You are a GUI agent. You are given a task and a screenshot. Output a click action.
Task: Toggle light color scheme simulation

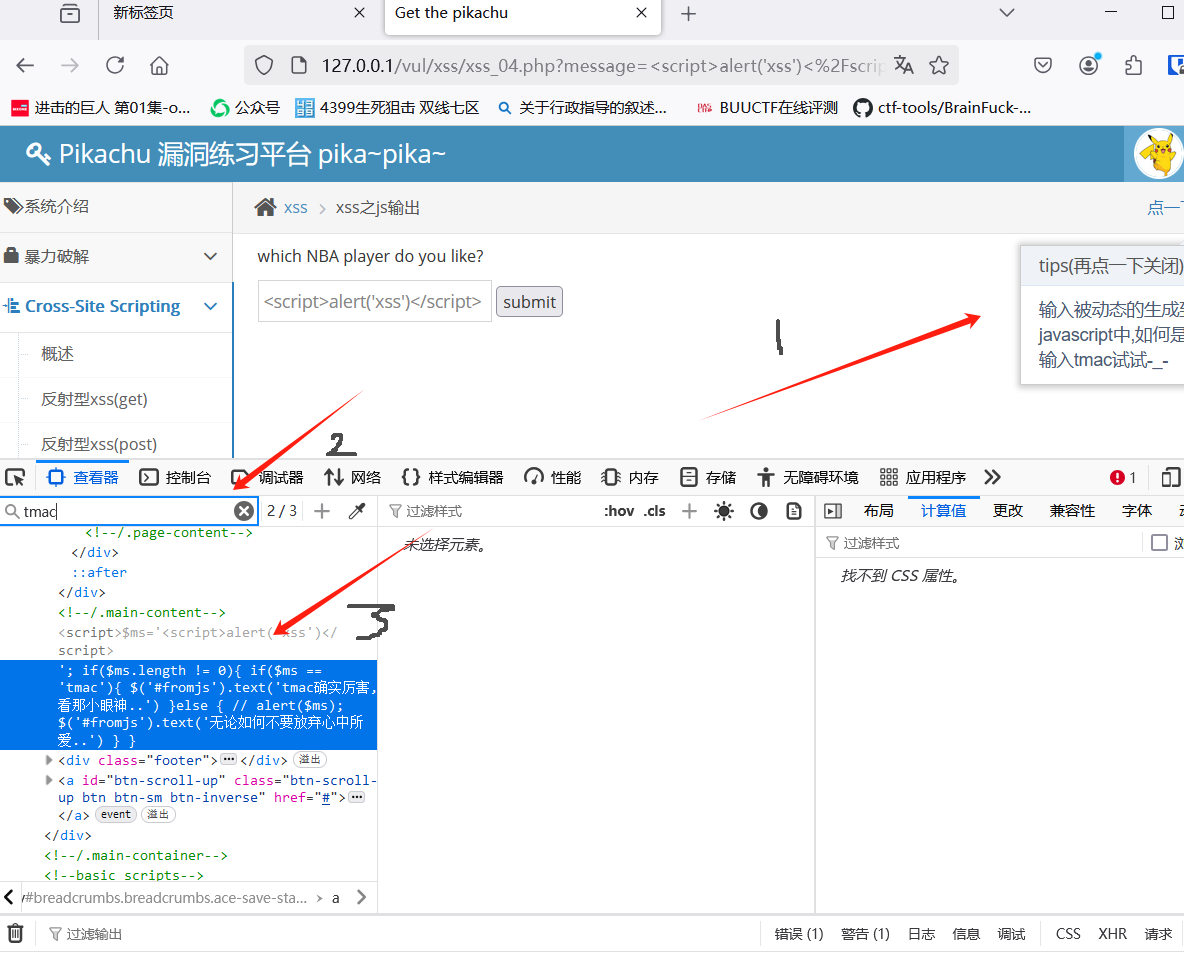tap(723, 511)
